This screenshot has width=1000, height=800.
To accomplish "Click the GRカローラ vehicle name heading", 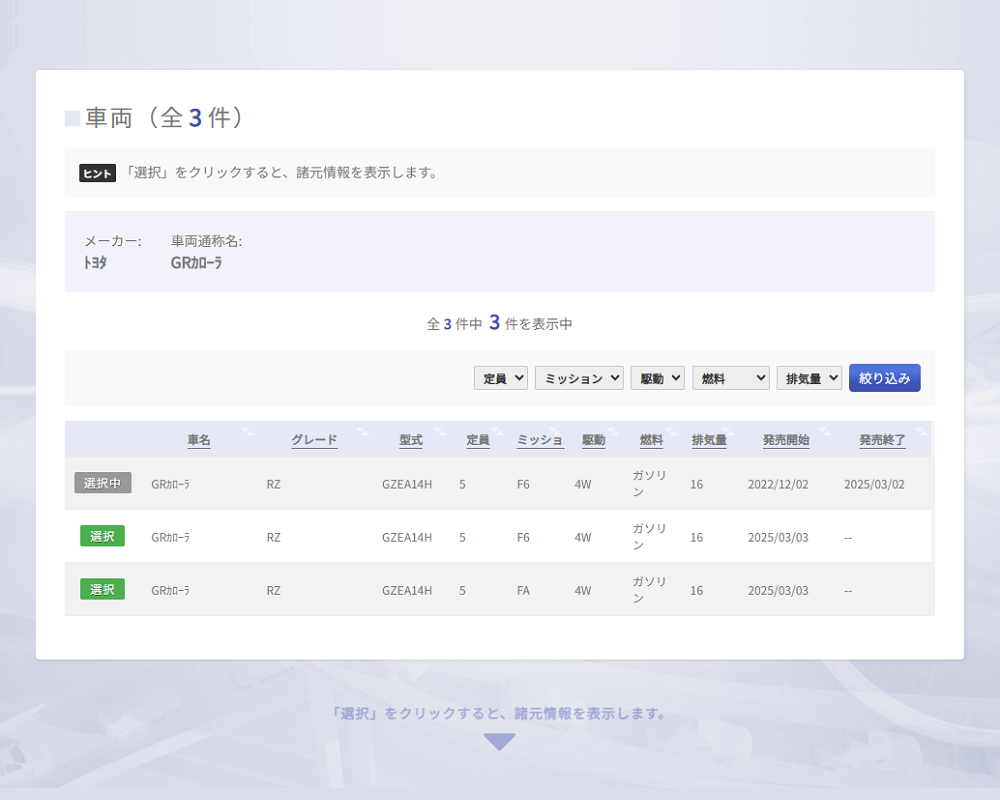I will tap(196, 263).
